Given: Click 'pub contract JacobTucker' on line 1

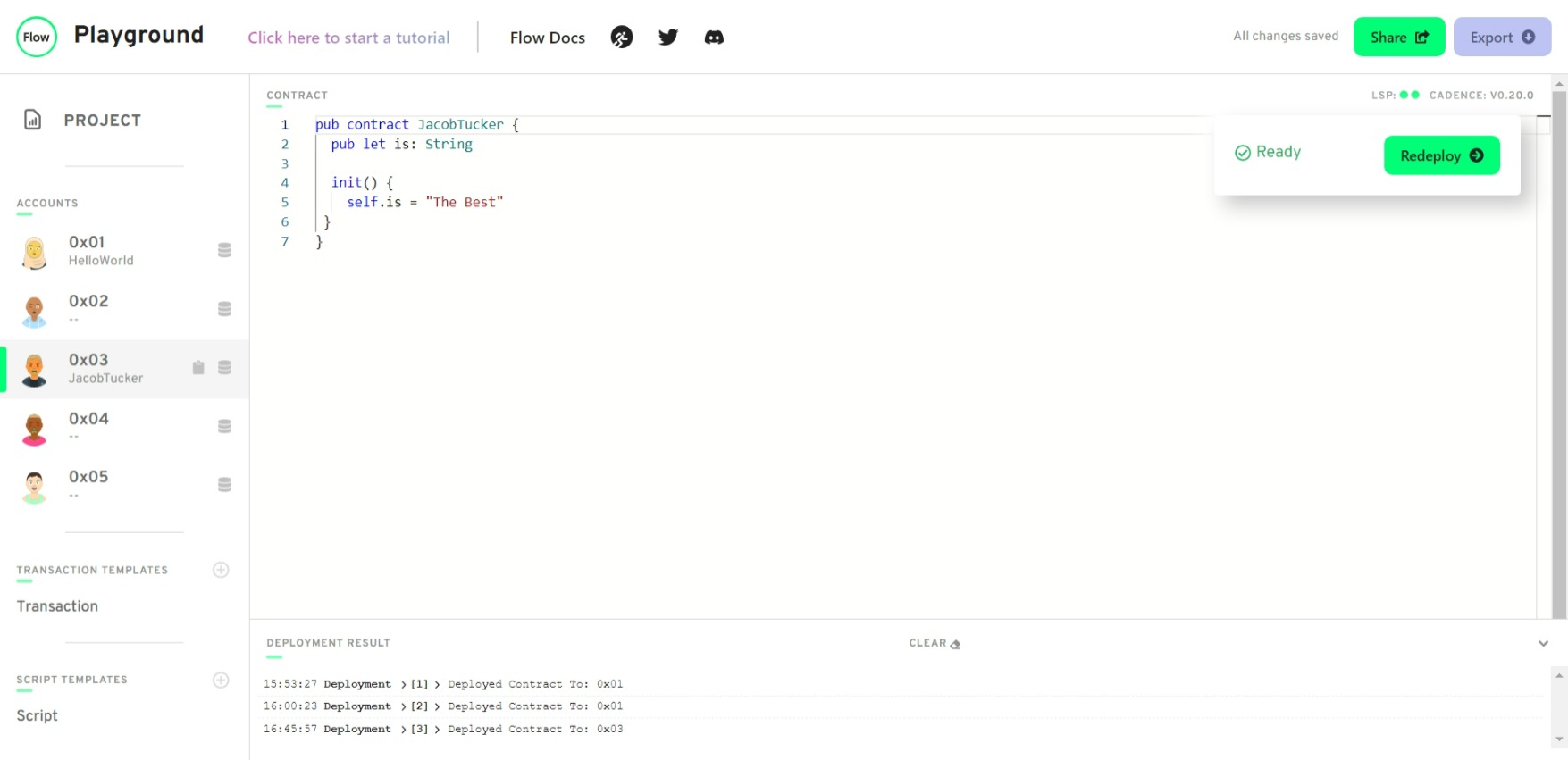Looking at the screenshot, I should (409, 125).
